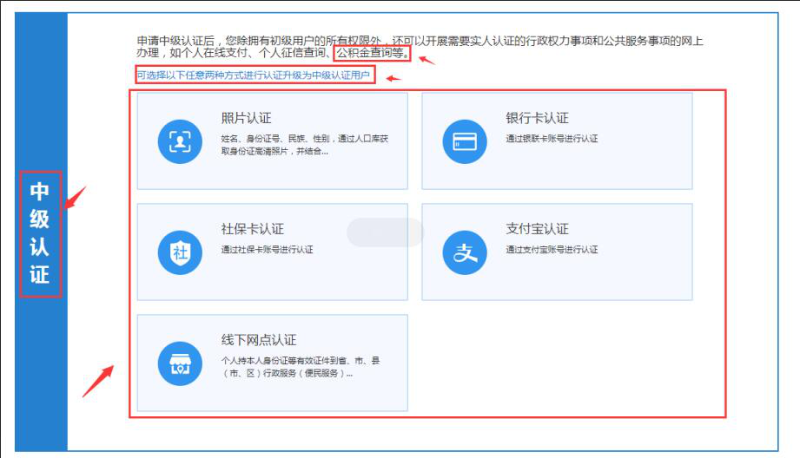Open the 线下网点认证 heading
Screen dimensions: 800x458
[258, 340]
